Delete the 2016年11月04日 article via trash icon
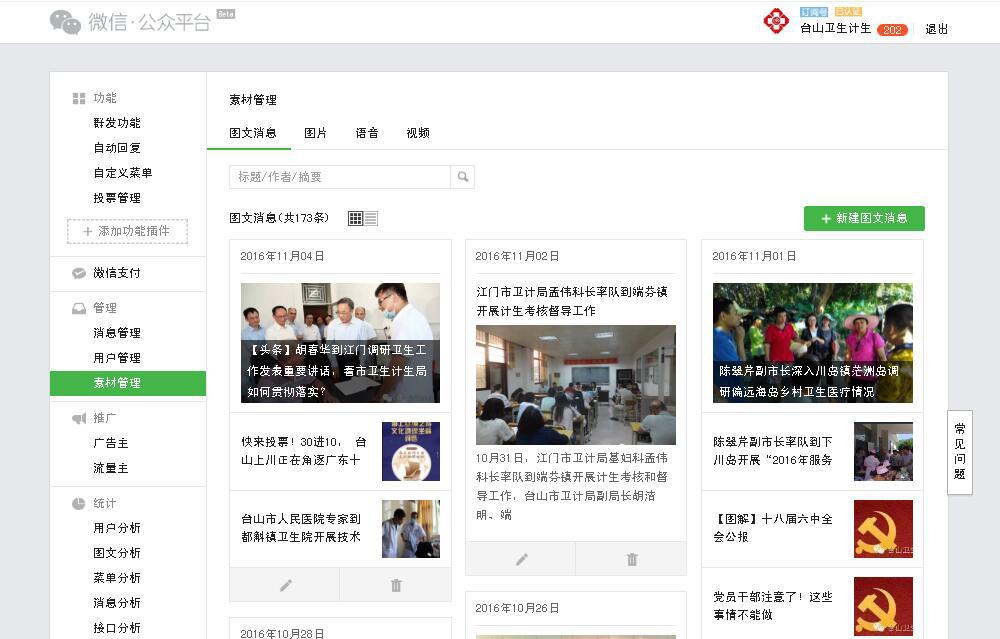The image size is (1000, 639). (396, 585)
